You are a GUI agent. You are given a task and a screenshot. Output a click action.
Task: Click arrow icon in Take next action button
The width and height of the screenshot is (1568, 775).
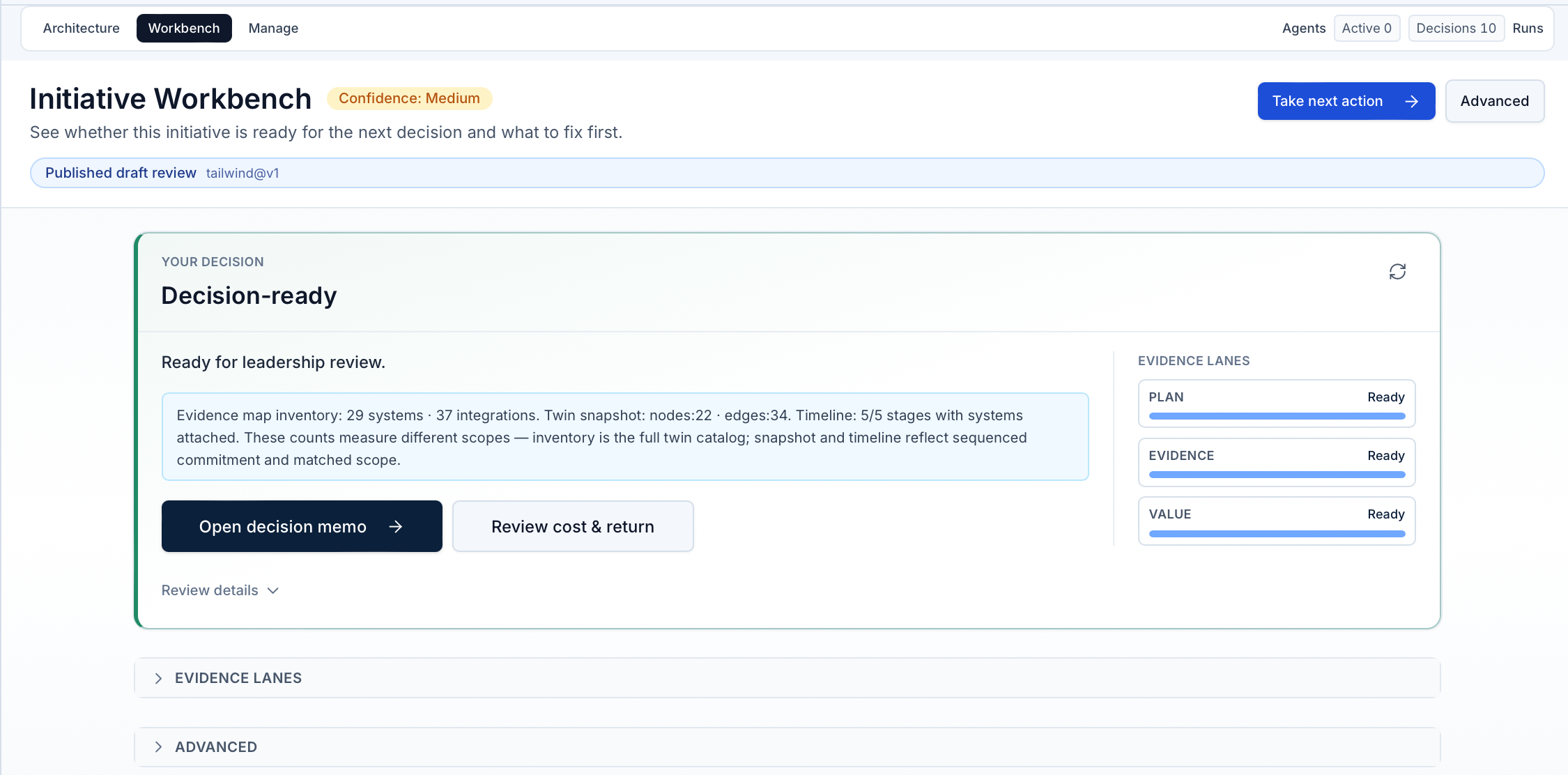click(x=1412, y=102)
